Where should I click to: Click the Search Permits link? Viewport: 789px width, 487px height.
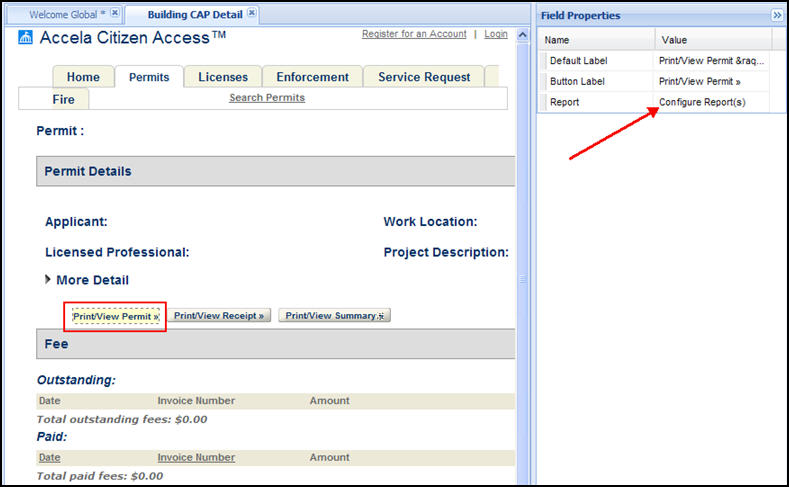(x=267, y=98)
